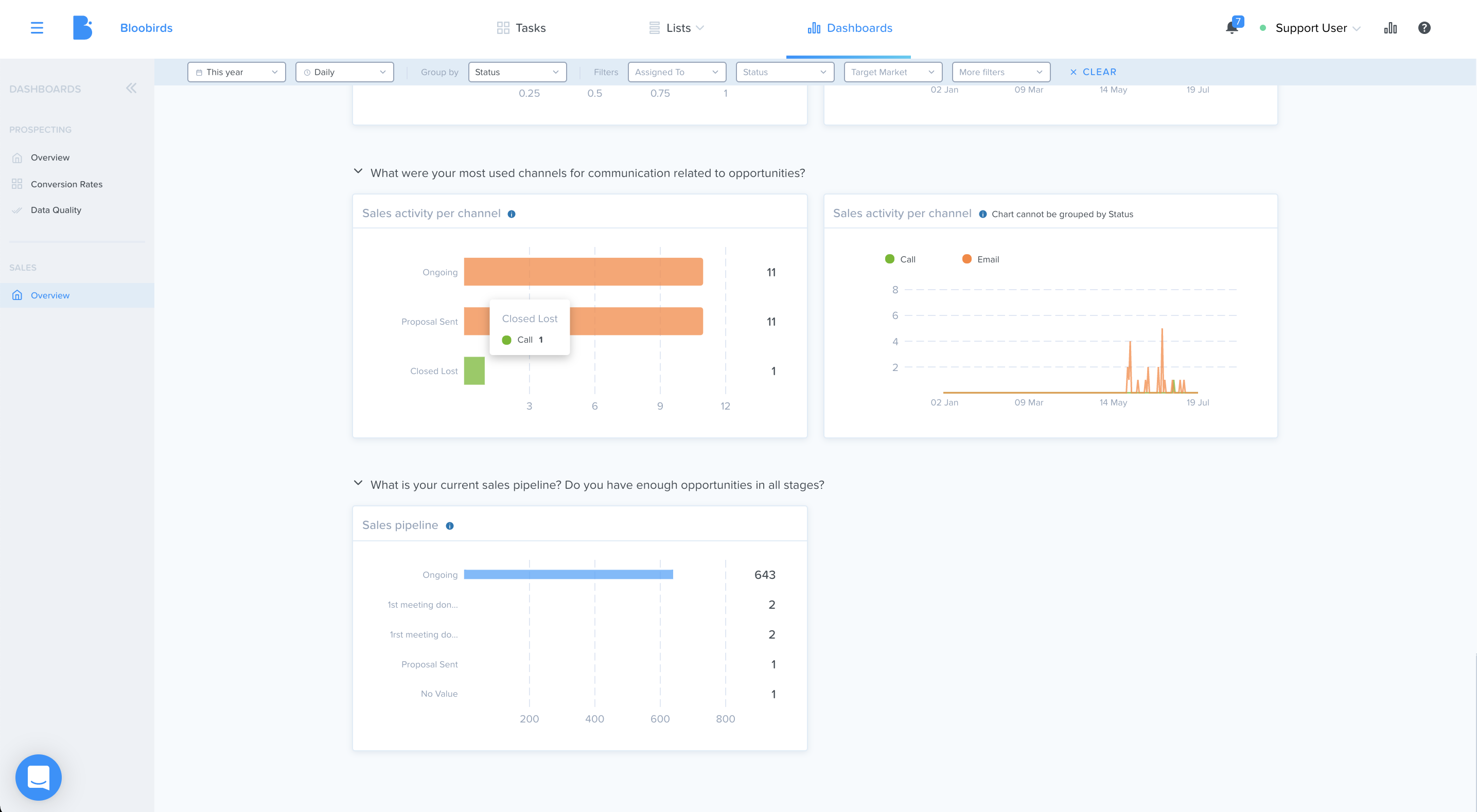Collapse the current sales pipeline section
This screenshot has width=1477, height=812.
358,483
